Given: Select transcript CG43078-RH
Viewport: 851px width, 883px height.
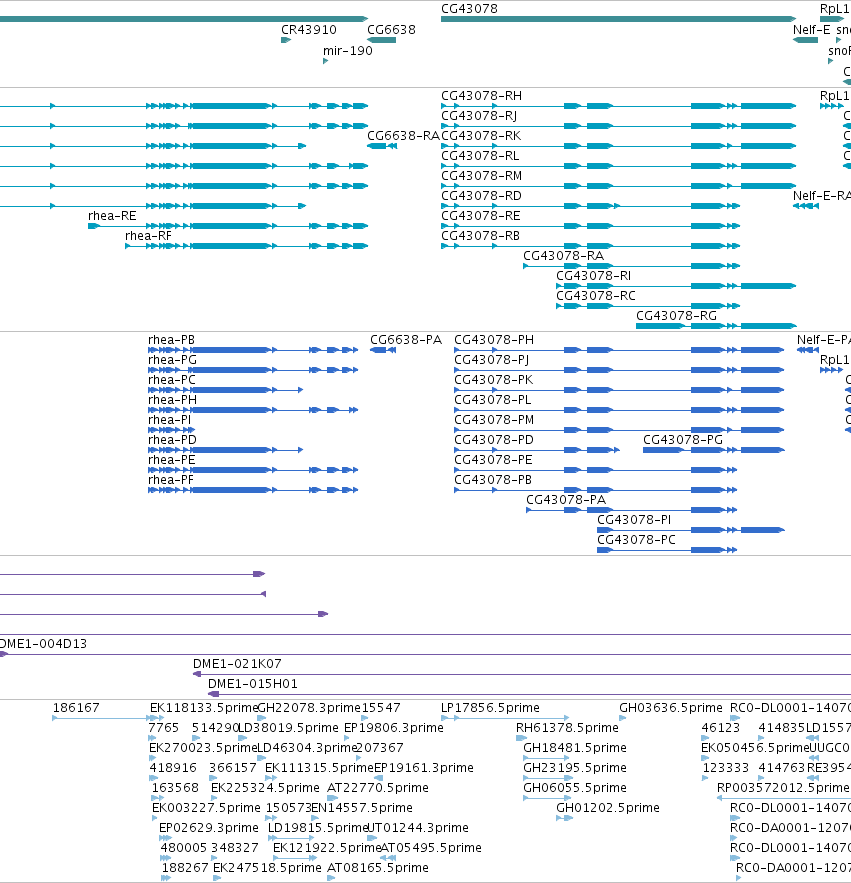Looking at the screenshot, I should pyautogui.click(x=482, y=96).
